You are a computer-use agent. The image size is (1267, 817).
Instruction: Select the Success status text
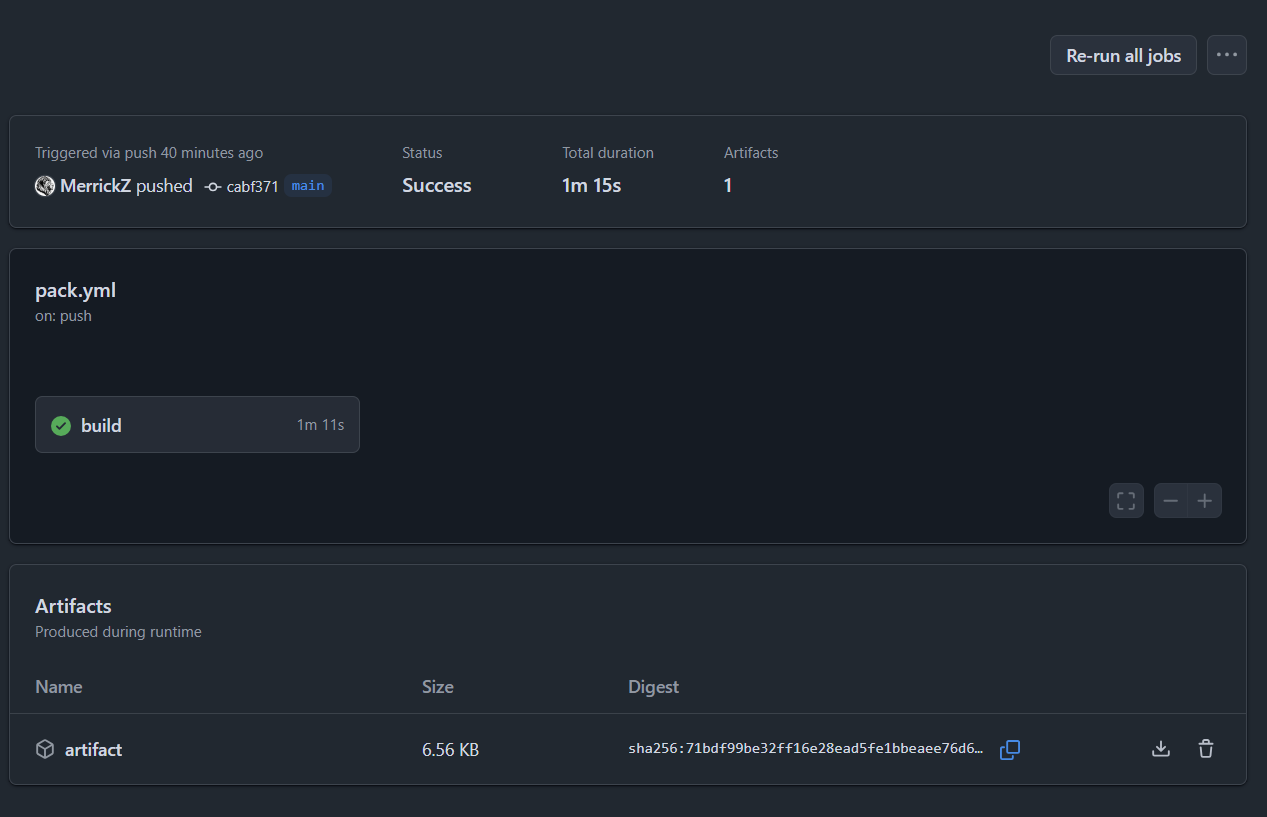(x=437, y=185)
